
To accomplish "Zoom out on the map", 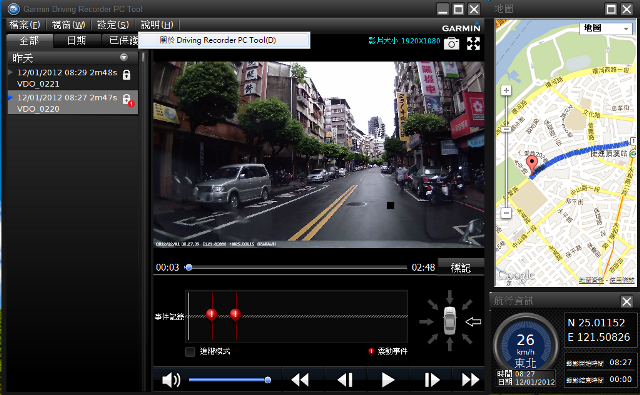I will tap(506, 213).
